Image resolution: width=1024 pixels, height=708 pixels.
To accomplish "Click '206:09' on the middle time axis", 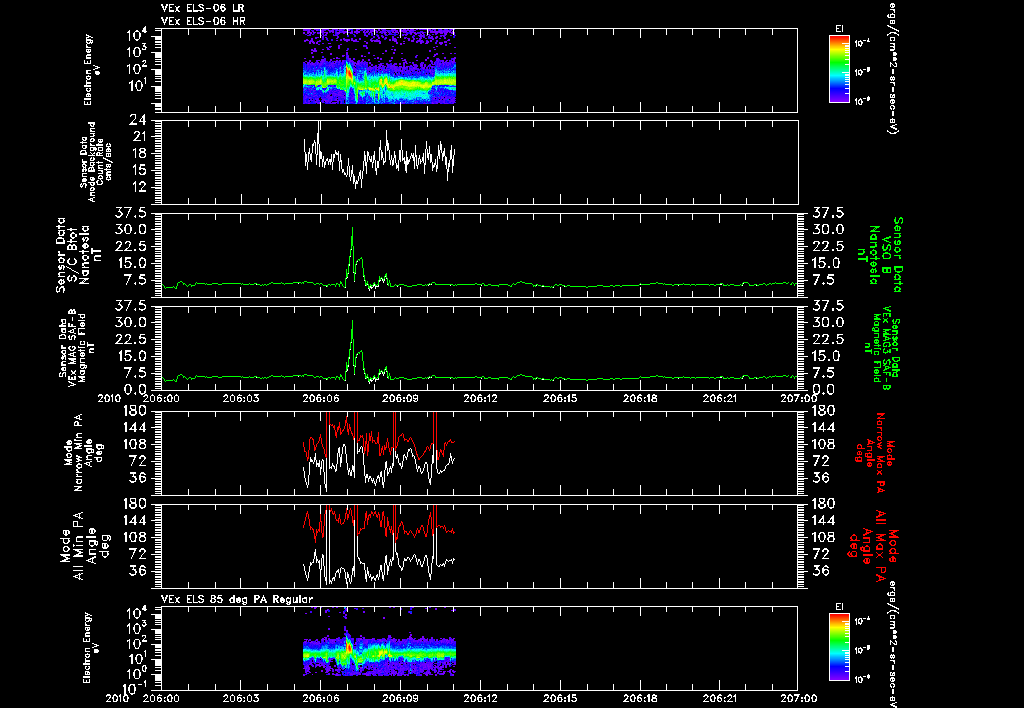I will pyautogui.click(x=400, y=398).
